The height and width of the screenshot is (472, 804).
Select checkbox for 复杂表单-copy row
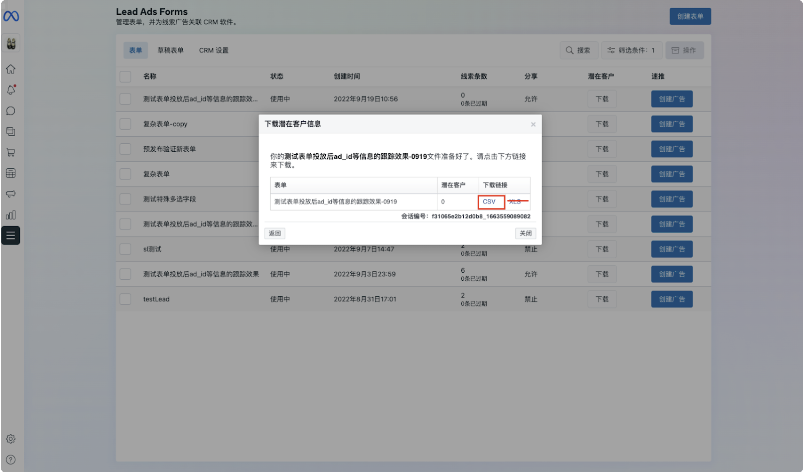point(125,124)
